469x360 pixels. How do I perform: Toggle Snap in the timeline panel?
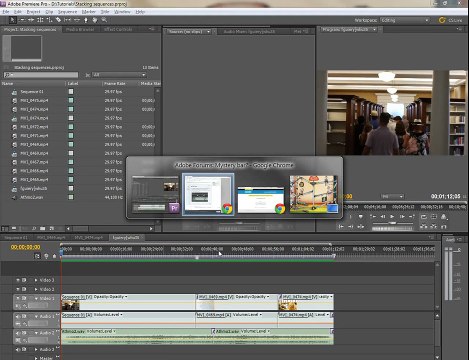click(x=37, y=256)
